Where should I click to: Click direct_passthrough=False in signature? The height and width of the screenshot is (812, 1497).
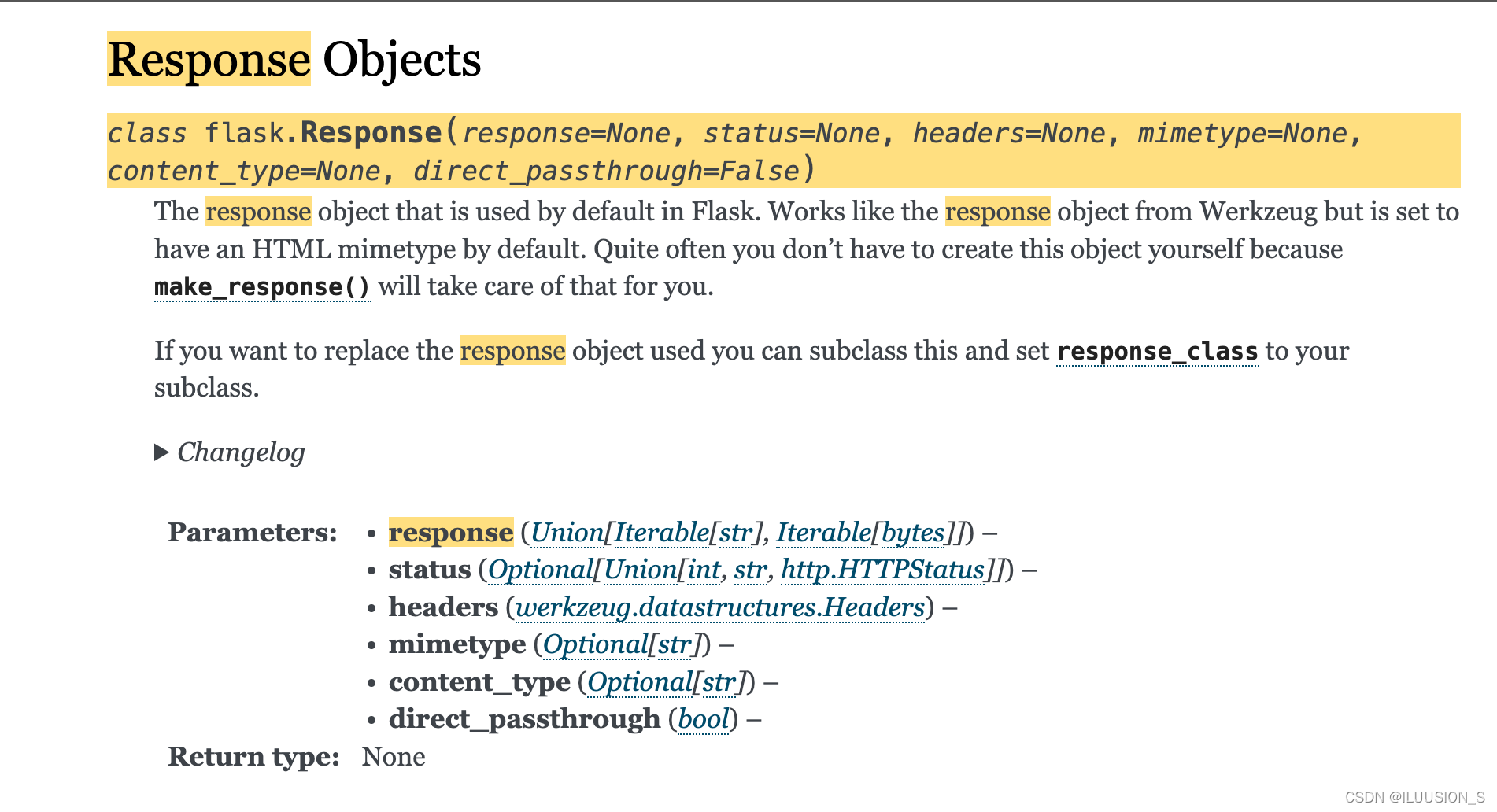pos(607,171)
